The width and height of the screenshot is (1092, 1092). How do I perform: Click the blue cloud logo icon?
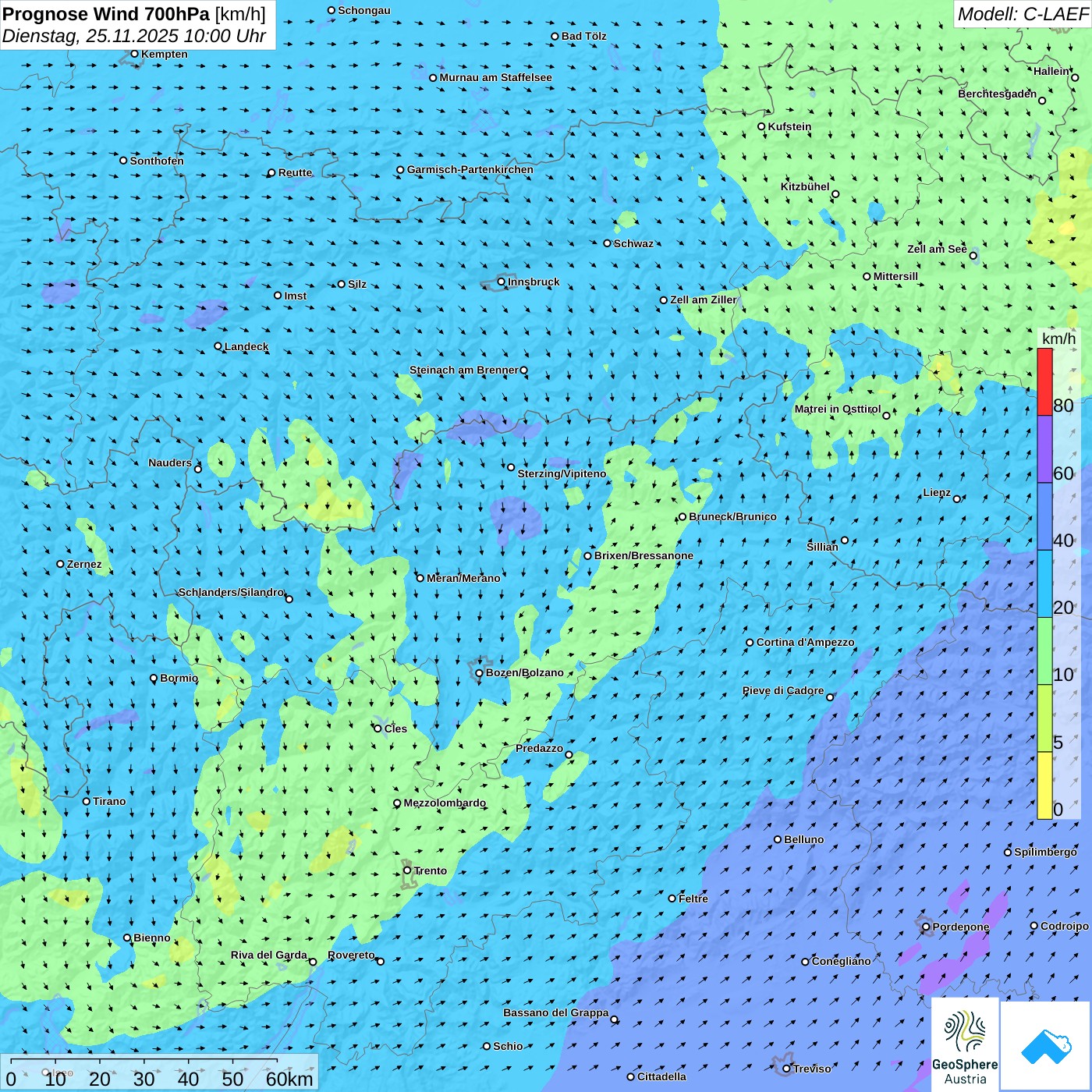pyautogui.click(x=1046, y=1047)
